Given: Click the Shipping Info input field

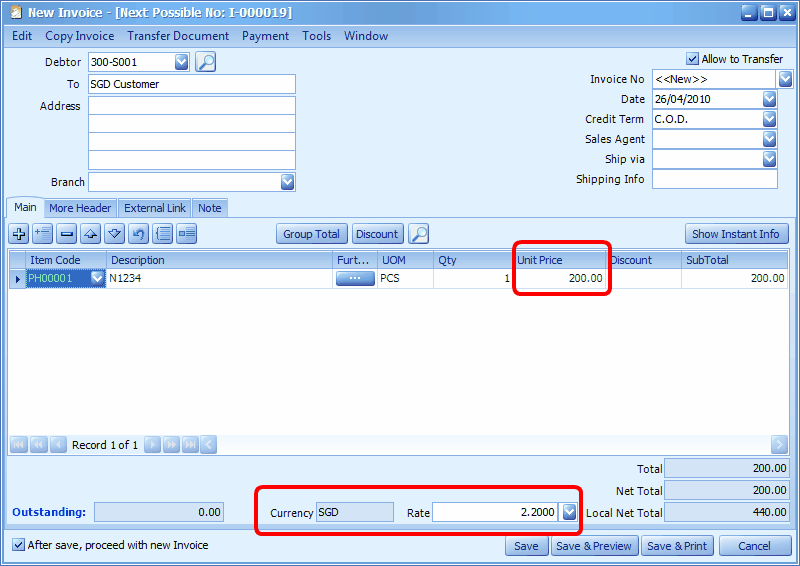Looking at the screenshot, I should (x=714, y=179).
